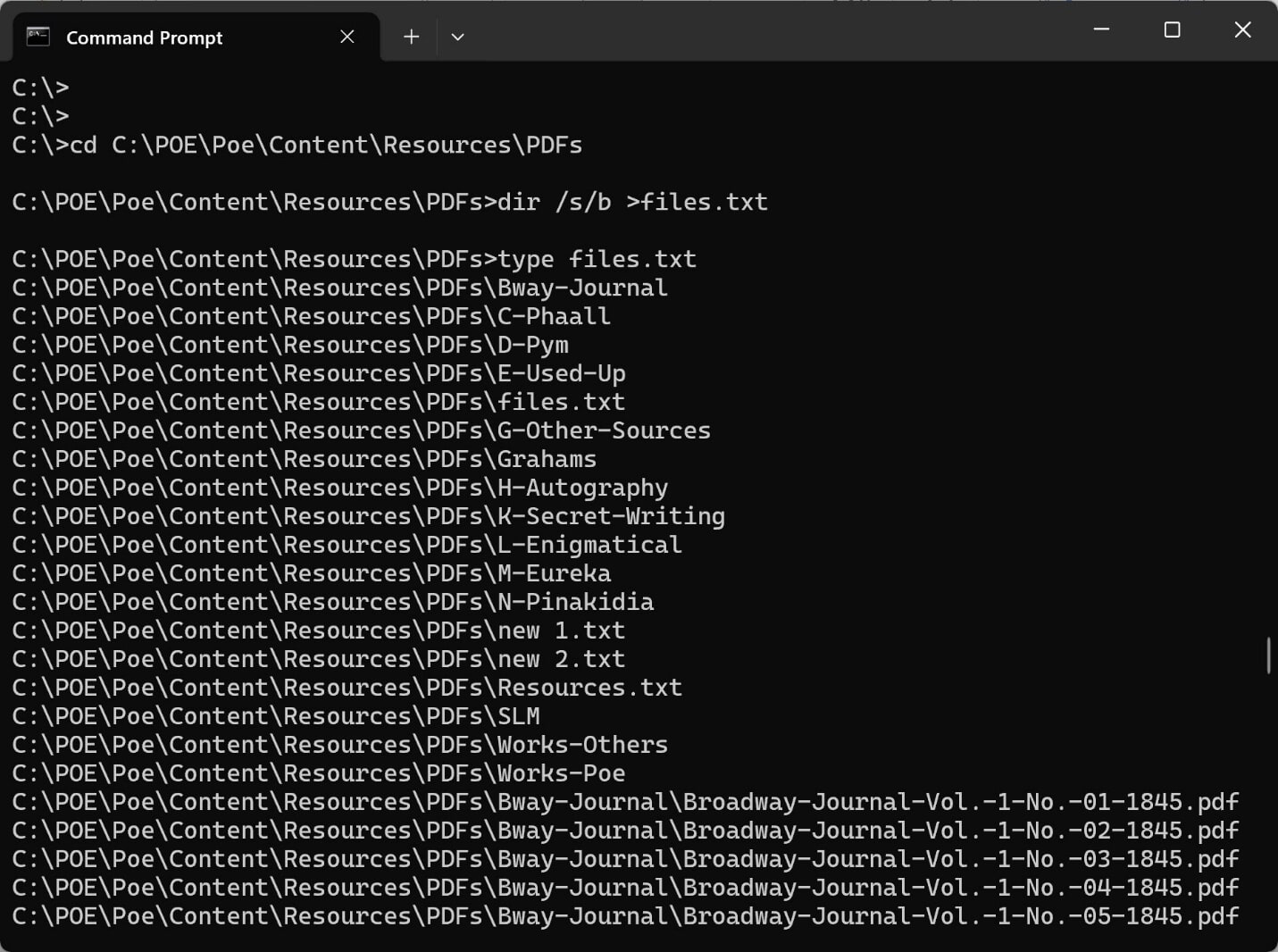This screenshot has height=952, width=1278.
Task: Select the Works-Poe path line
Action: click(x=318, y=772)
